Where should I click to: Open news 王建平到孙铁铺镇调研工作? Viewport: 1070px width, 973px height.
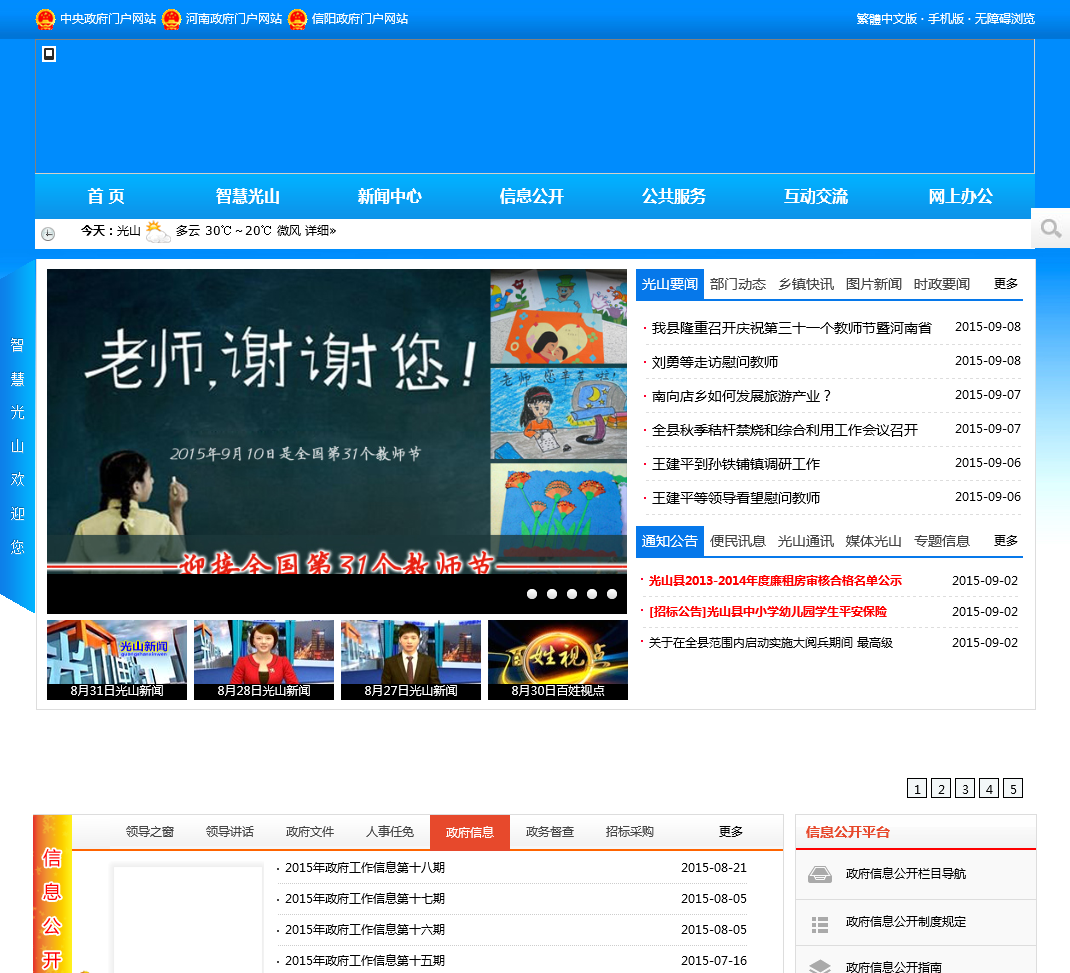pos(736,465)
